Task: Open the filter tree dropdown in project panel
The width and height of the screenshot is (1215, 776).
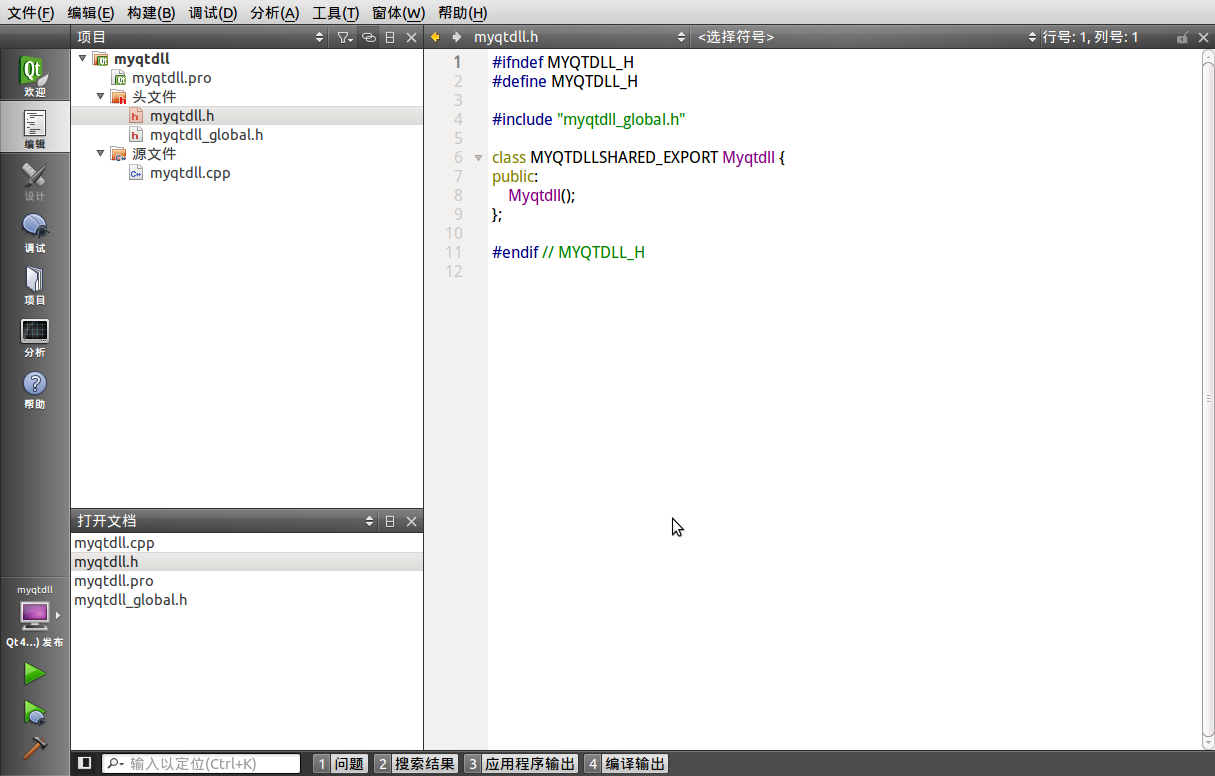Action: click(344, 37)
